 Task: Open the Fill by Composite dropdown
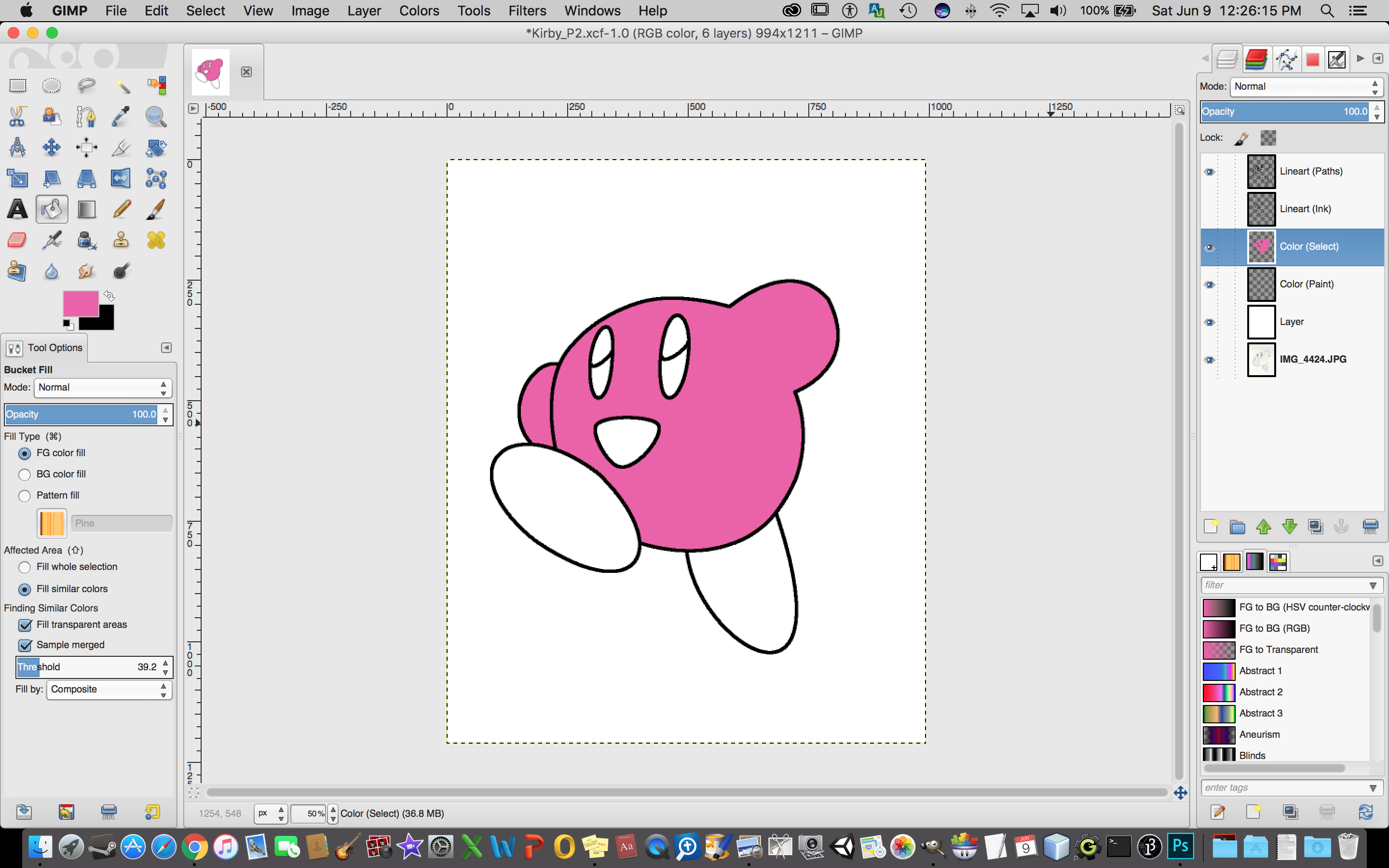tap(109, 690)
